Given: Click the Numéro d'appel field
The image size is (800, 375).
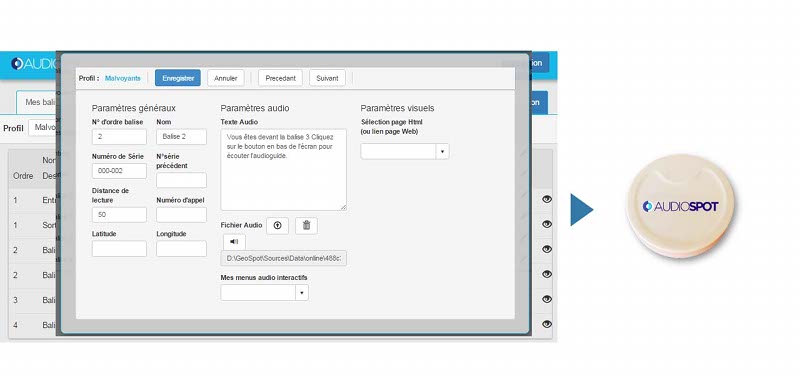Looking at the screenshot, I should pos(182,215).
